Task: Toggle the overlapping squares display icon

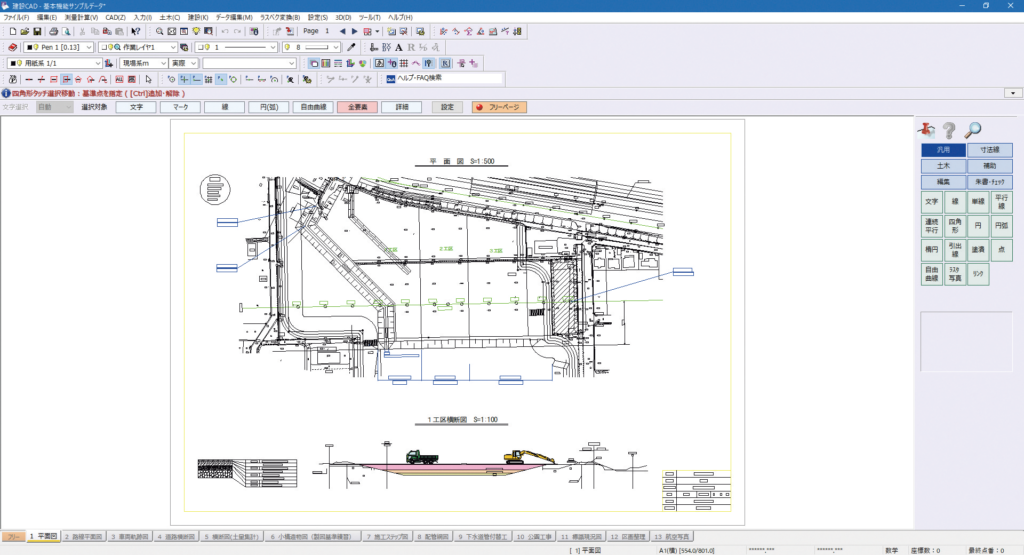Action: pos(314,63)
